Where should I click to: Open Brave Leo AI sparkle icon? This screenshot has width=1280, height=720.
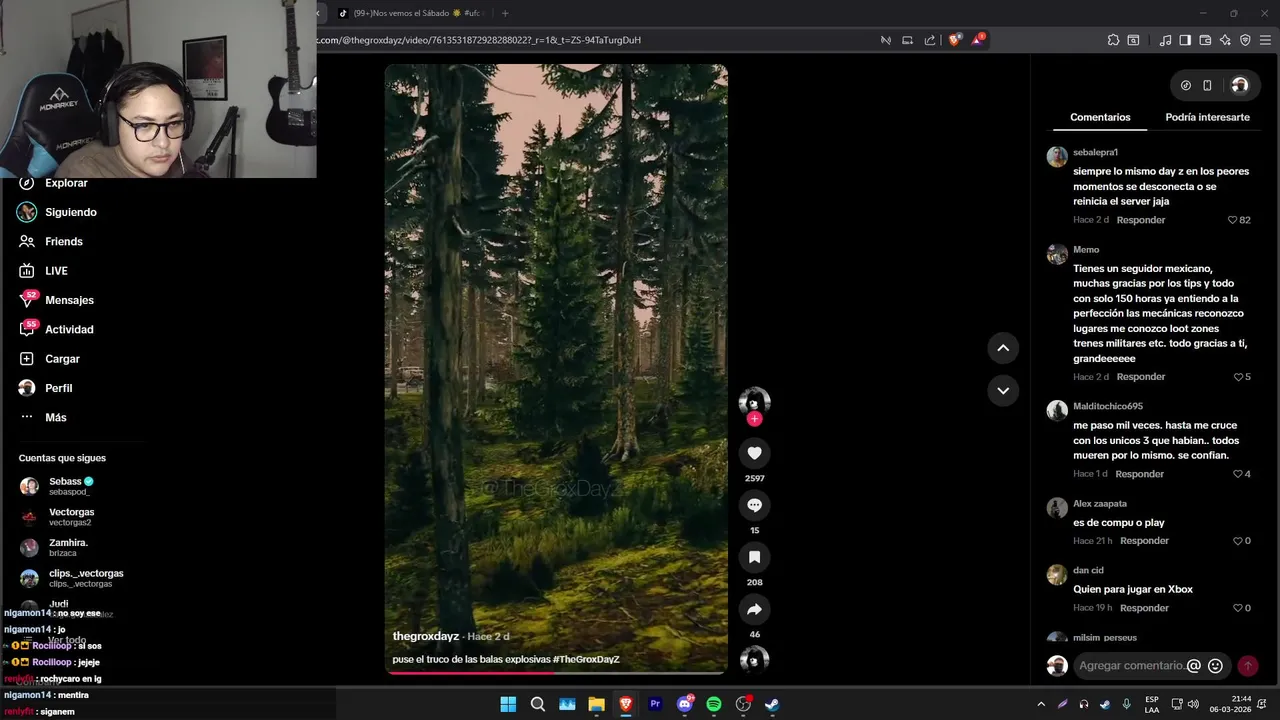tap(1225, 40)
